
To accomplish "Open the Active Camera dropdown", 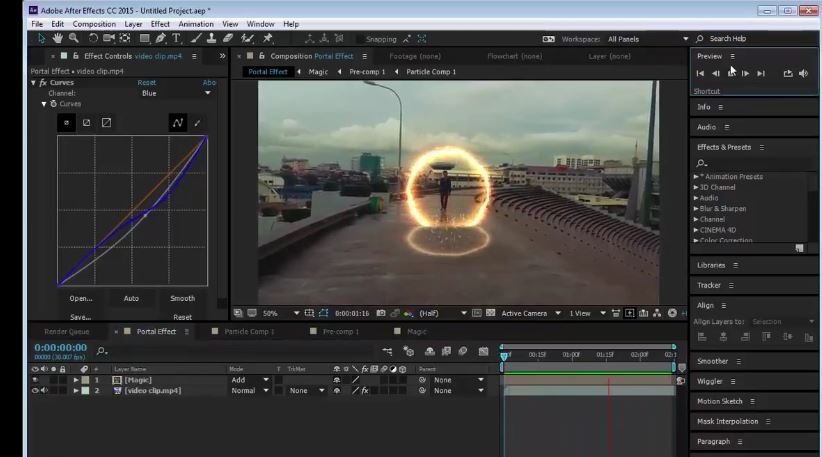I will point(531,313).
